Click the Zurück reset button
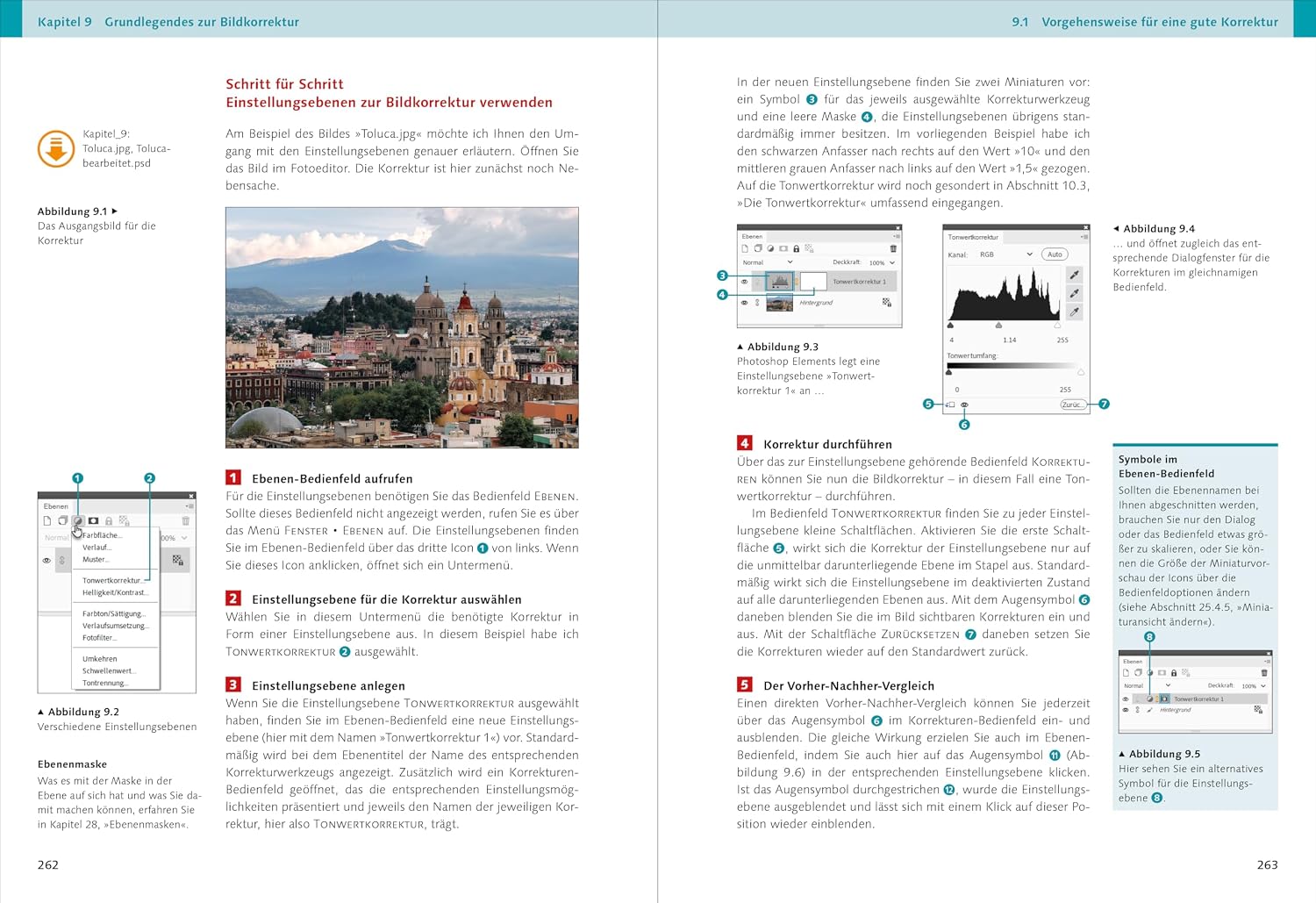 click(1073, 405)
